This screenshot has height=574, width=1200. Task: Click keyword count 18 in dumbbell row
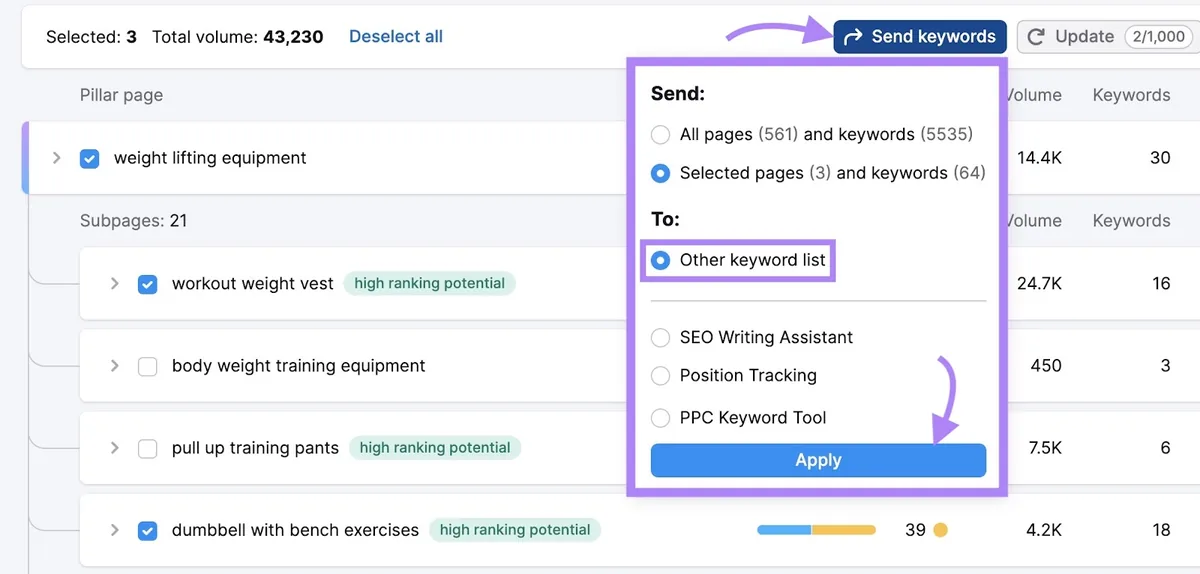point(1161,530)
